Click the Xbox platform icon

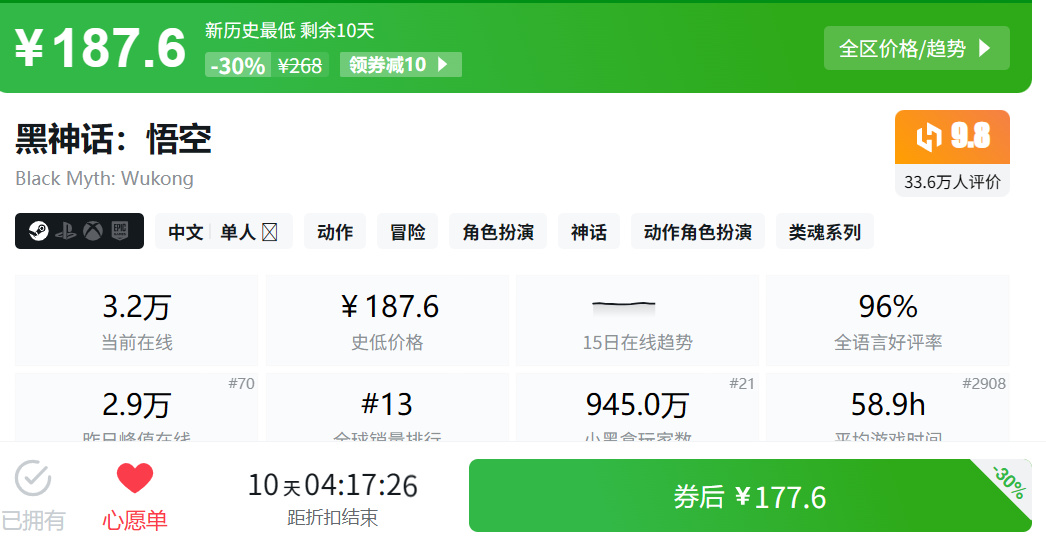(x=93, y=232)
